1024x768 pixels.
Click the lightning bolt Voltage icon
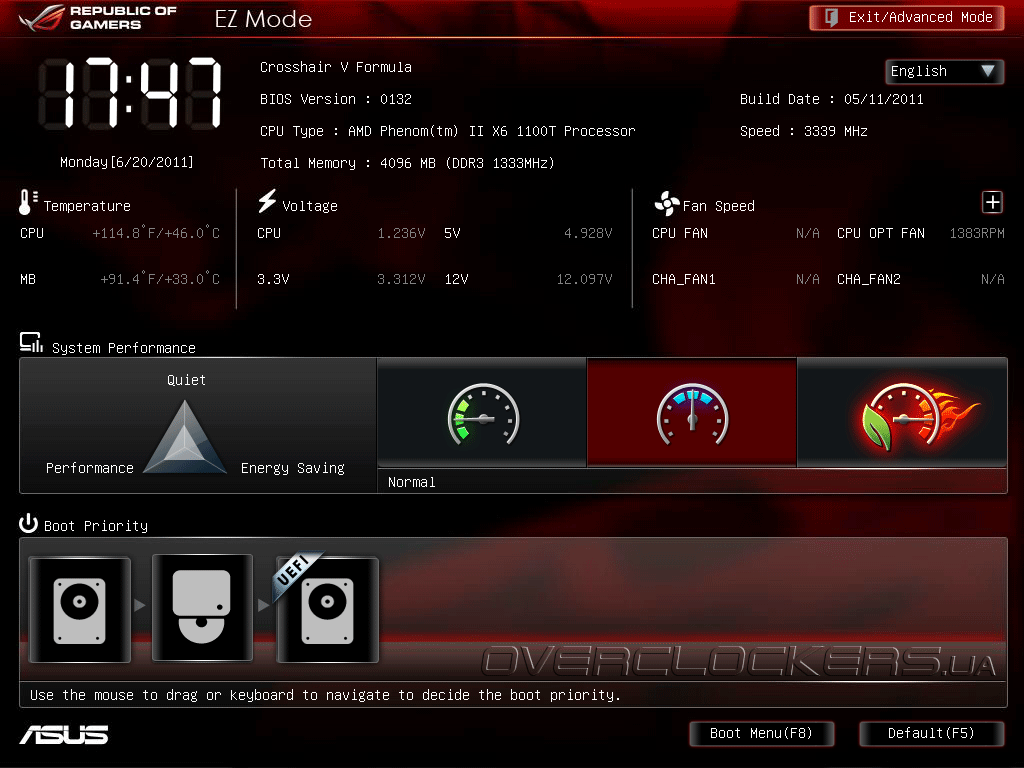pos(266,201)
